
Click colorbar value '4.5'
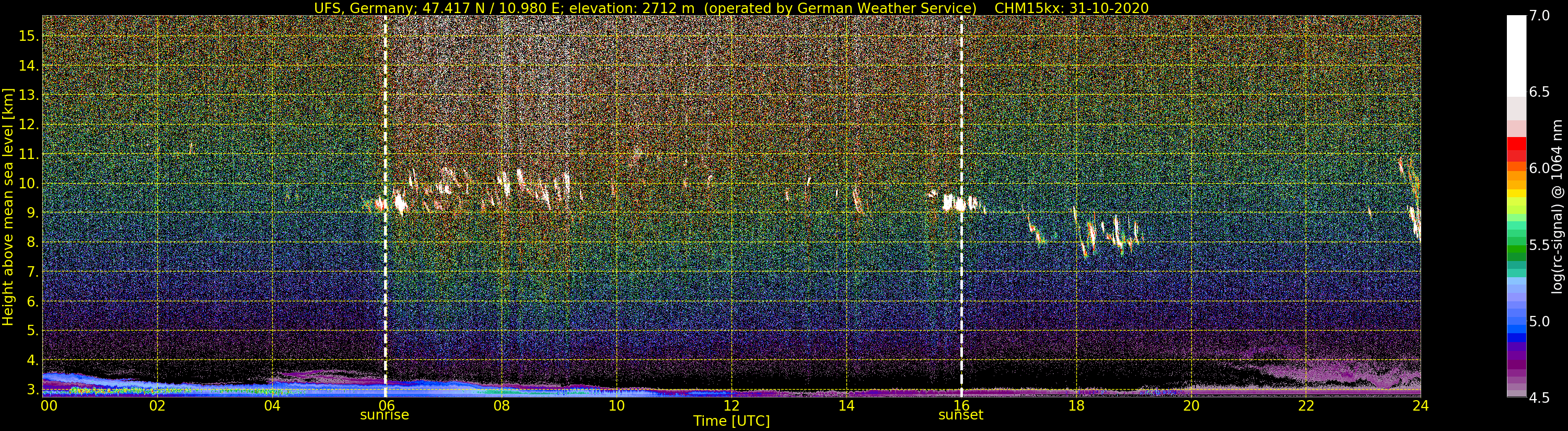click(x=1539, y=398)
